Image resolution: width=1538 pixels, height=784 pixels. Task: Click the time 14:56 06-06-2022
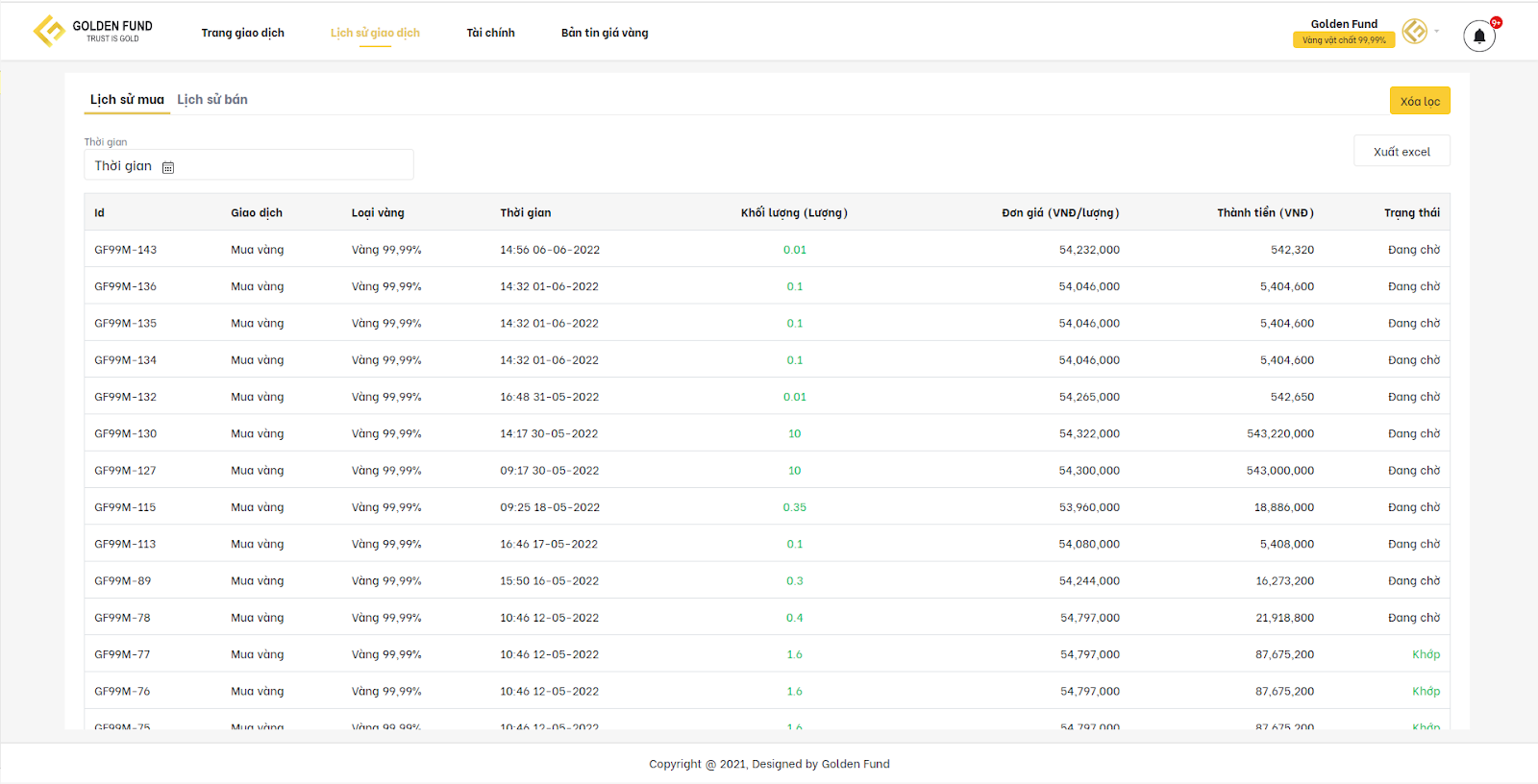point(550,250)
